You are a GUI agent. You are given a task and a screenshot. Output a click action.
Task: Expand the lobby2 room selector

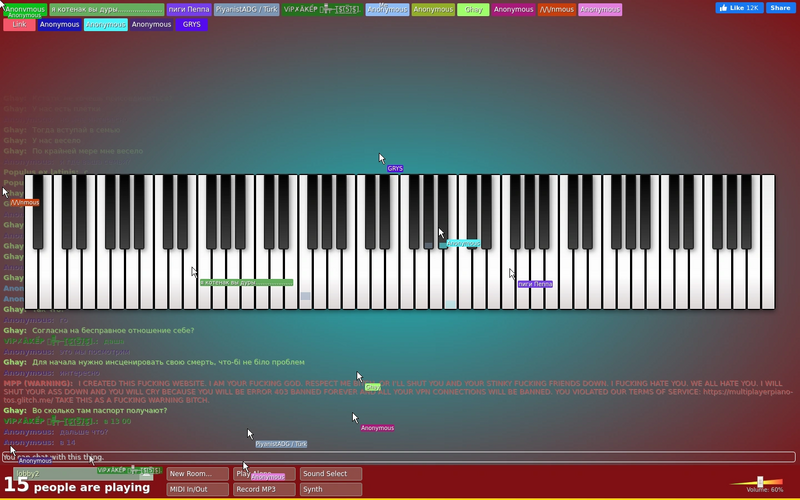(x=83, y=474)
